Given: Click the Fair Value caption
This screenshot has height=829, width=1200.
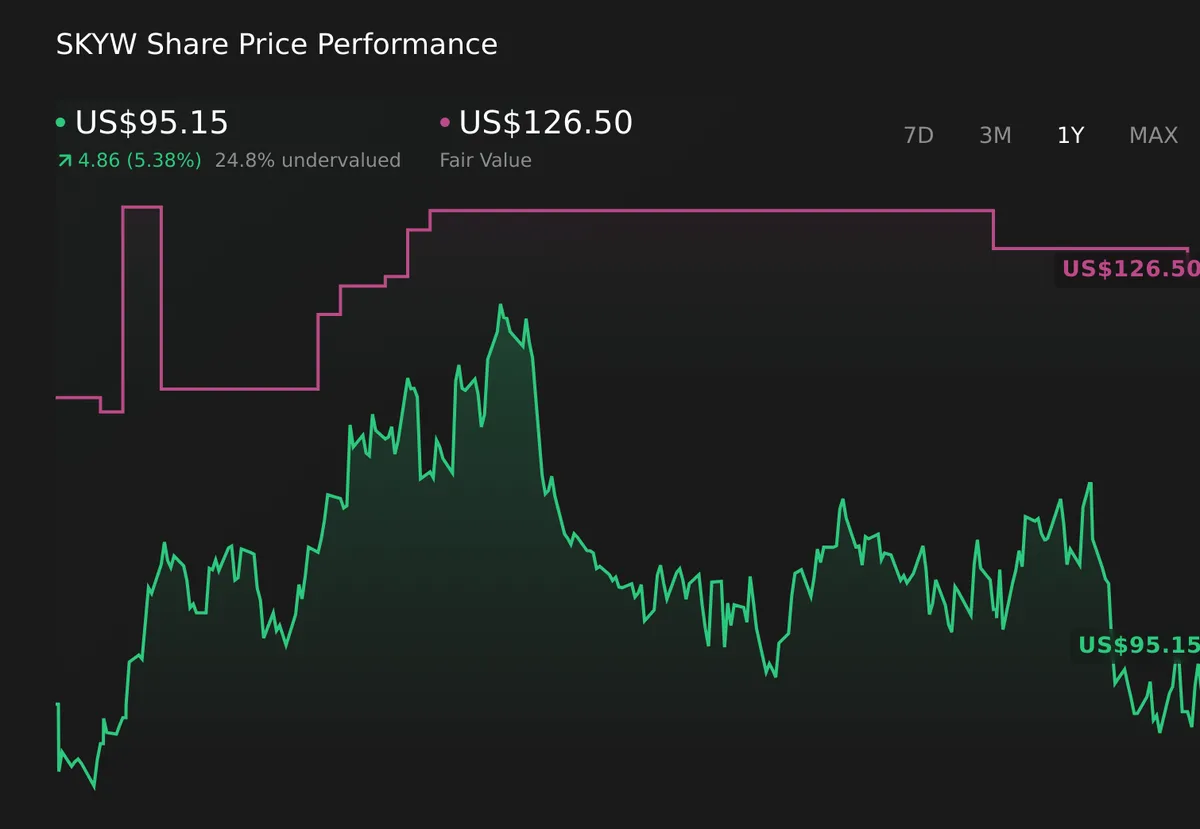Looking at the screenshot, I should tap(485, 160).
